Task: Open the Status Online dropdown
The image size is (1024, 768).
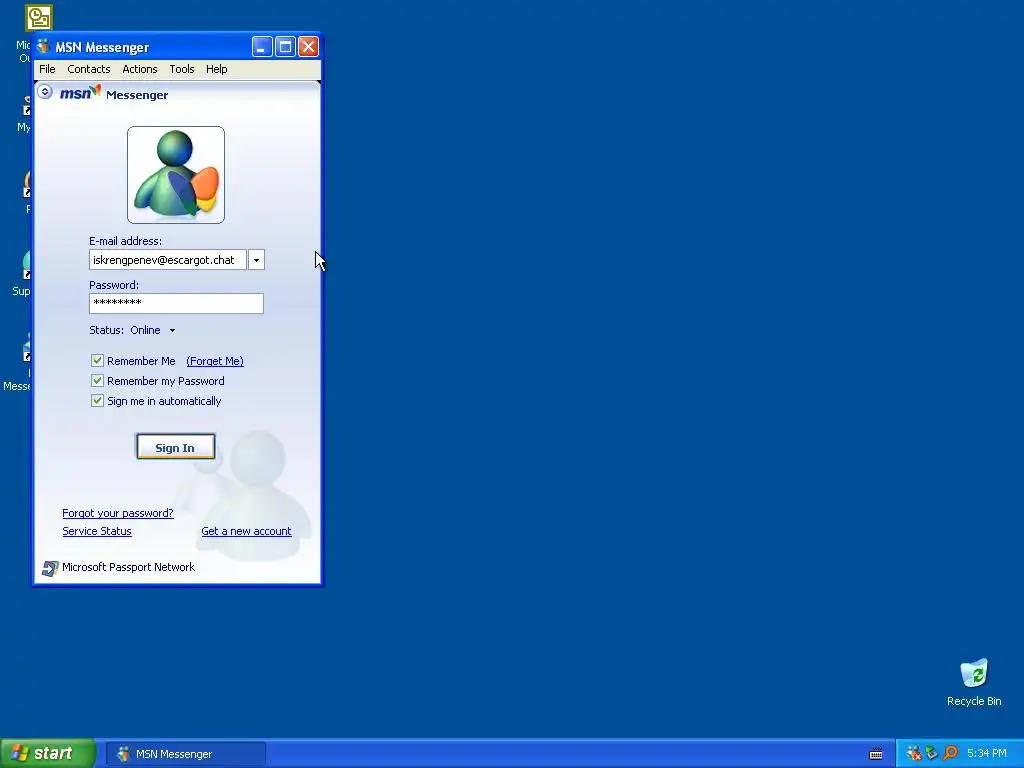Action: (153, 330)
